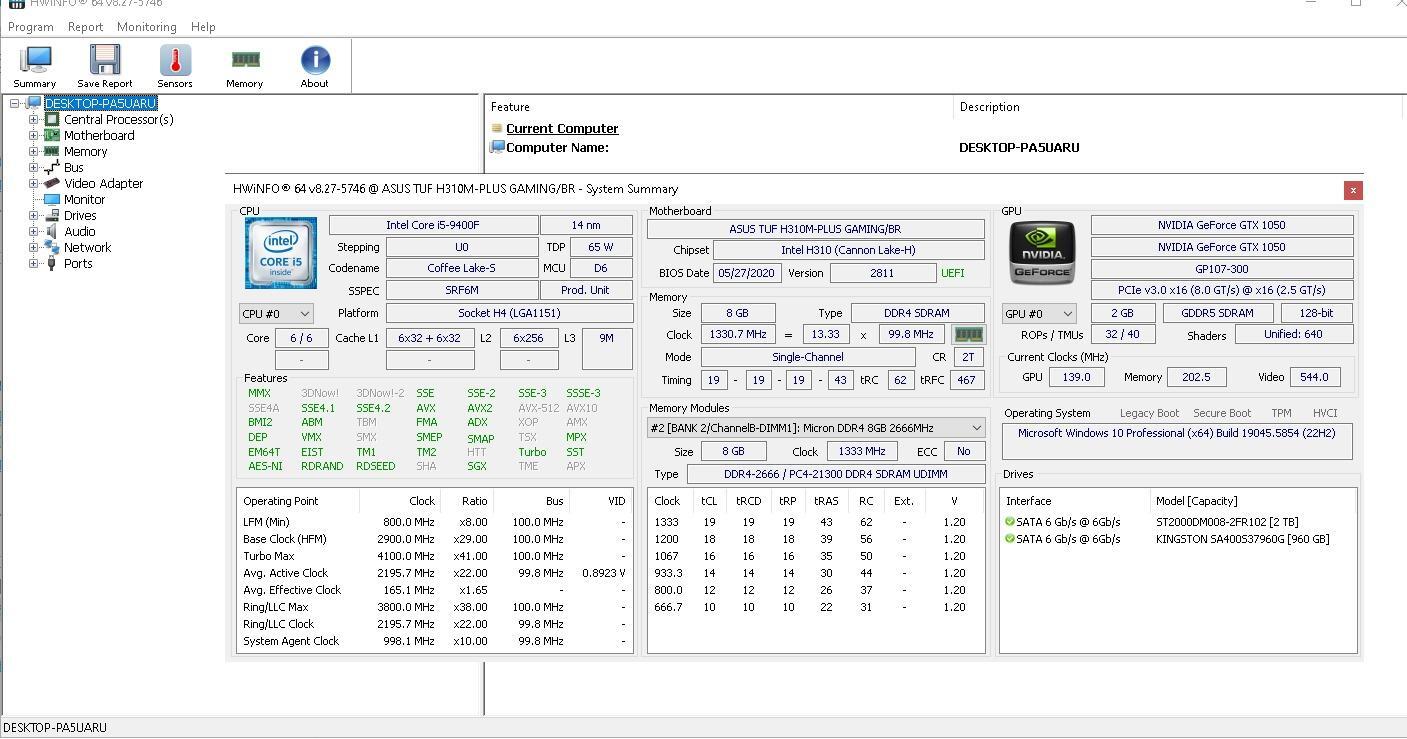This screenshot has width=1407, height=739.
Task: Open the Memory toolbar icon
Action: [x=245, y=60]
